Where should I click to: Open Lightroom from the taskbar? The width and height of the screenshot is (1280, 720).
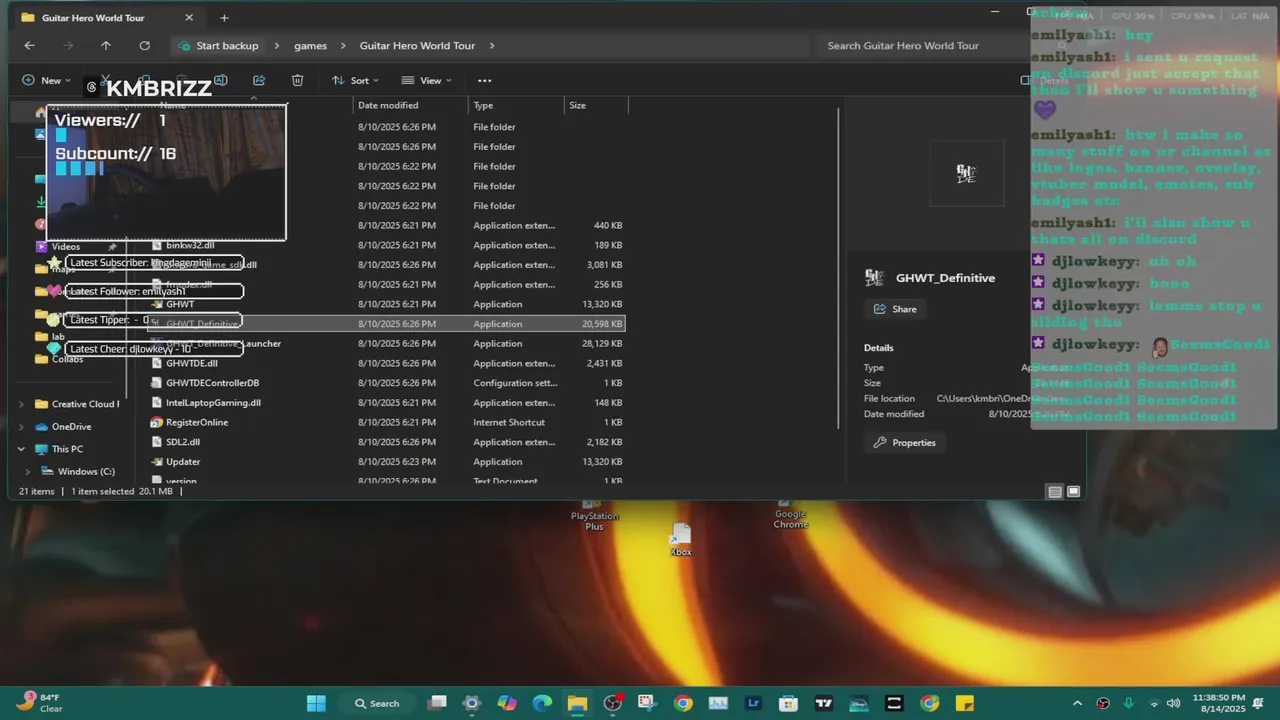click(x=753, y=703)
